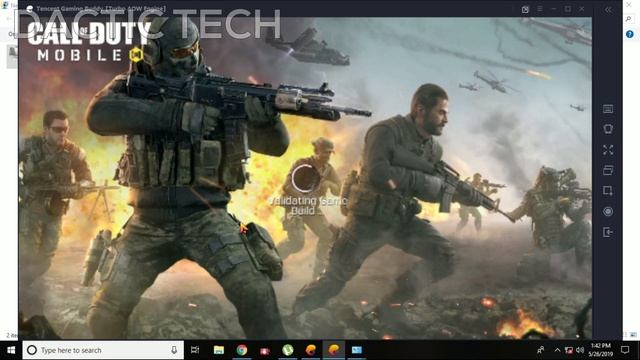Switch to the first Gaming Buddy taskbar icon

point(311,350)
